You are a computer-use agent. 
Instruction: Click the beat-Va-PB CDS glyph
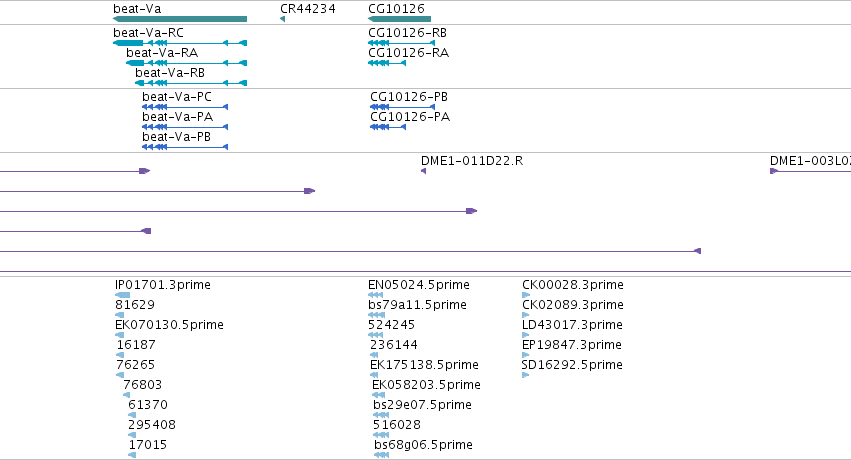pyautogui.click(x=185, y=147)
